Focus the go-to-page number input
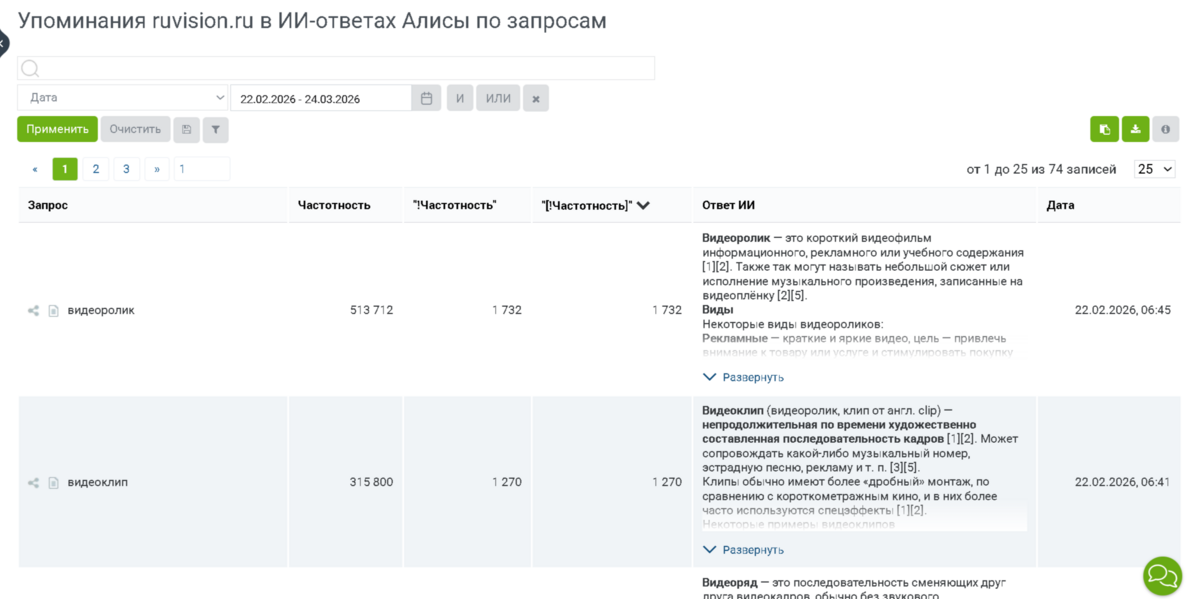Viewport: 1200px width, 599px height. coord(202,169)
